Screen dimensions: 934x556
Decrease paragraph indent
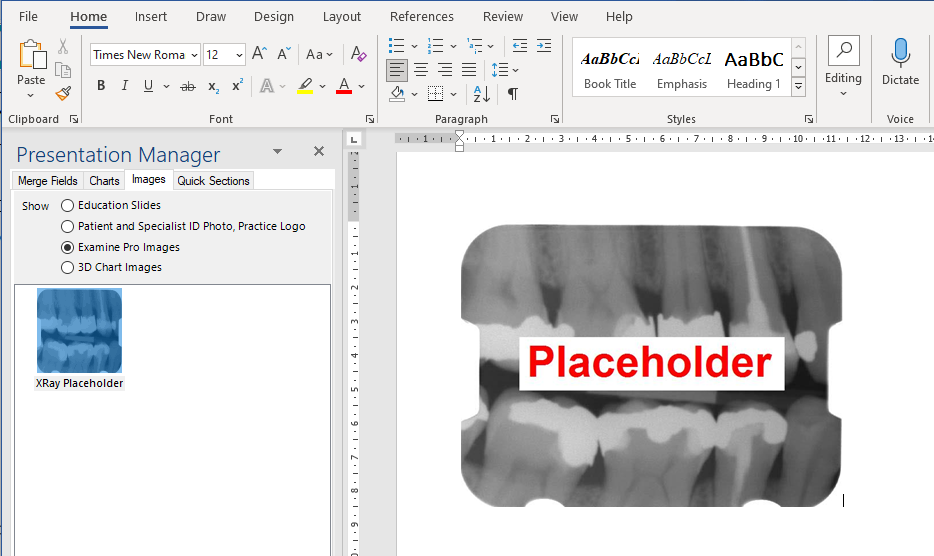tap(519, 45)
